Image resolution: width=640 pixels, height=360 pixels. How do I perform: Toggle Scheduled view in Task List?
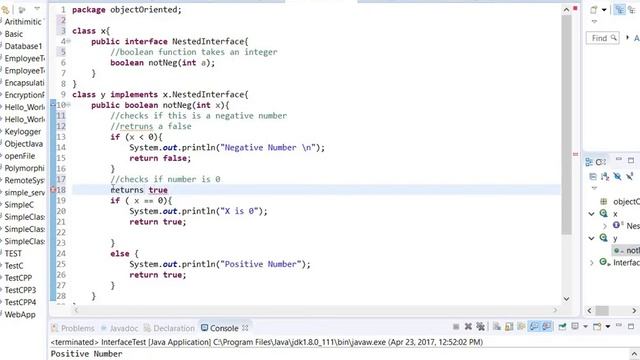tap(632, 10)
